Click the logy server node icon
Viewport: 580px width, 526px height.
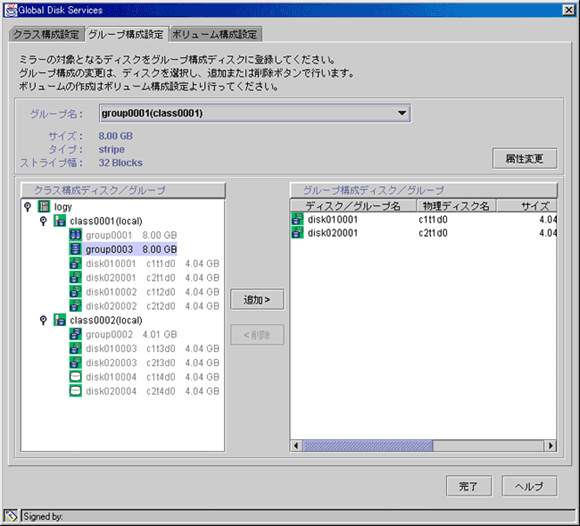pyautogui.click(x=44, y=206)
